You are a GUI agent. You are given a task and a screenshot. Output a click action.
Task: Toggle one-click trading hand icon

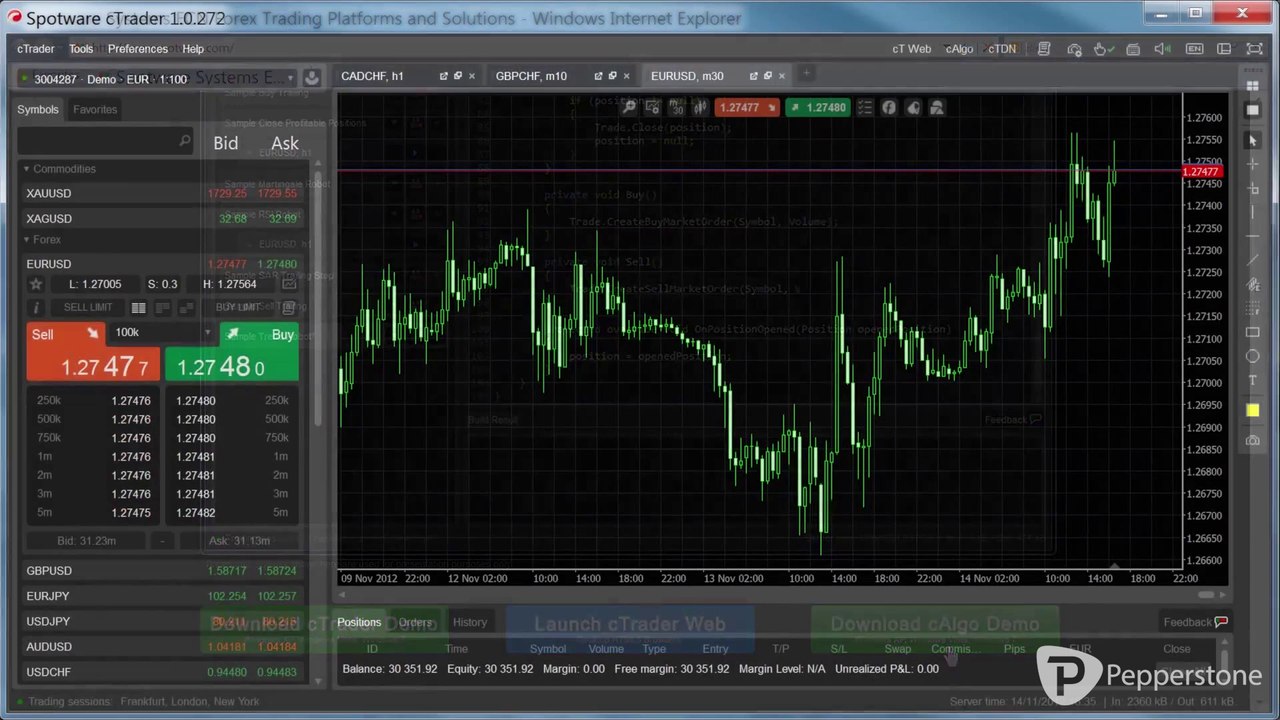pos(1102,49)
